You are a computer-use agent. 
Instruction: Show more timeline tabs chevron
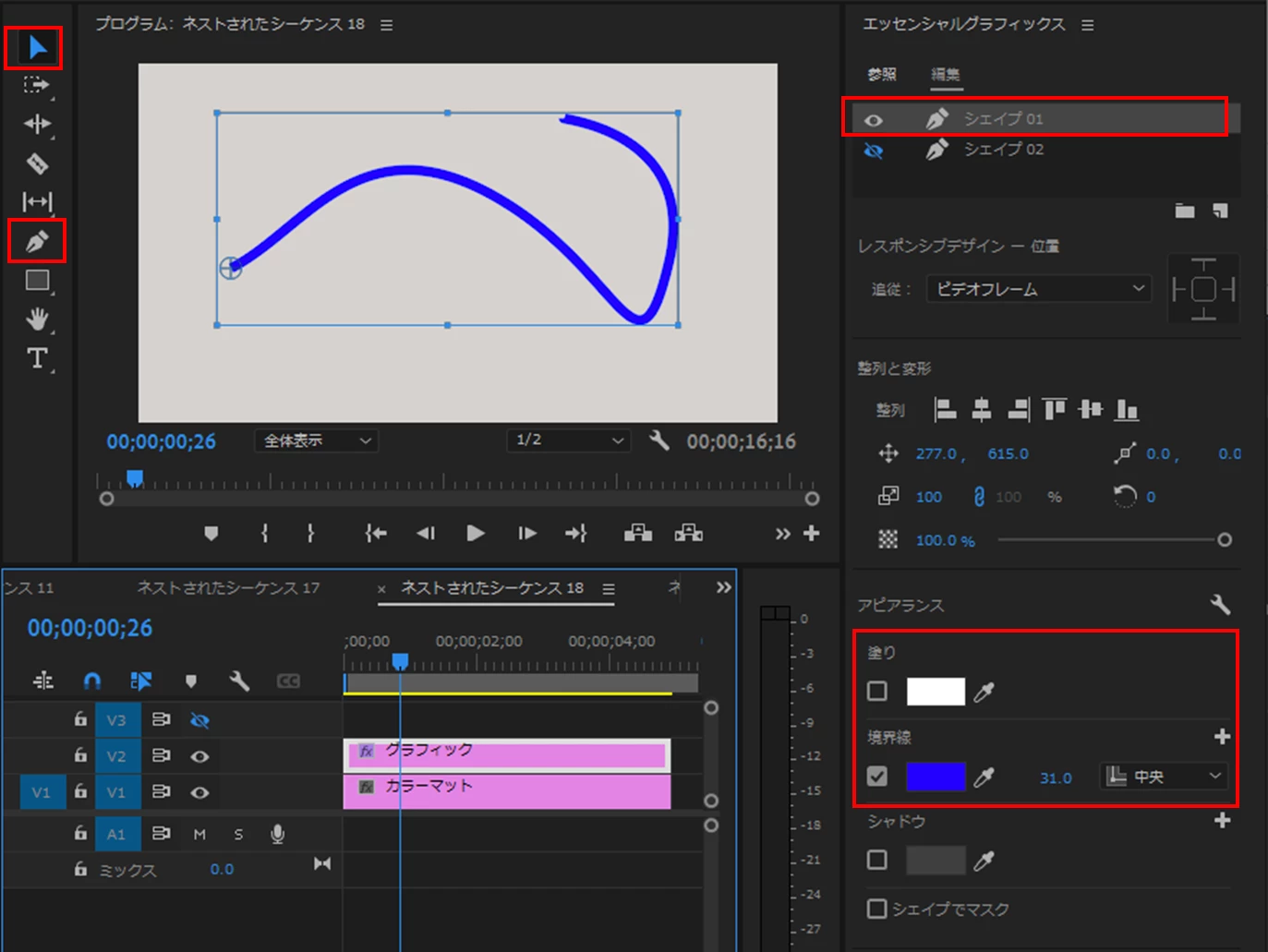pyautogui.click(x=723, y=587)
